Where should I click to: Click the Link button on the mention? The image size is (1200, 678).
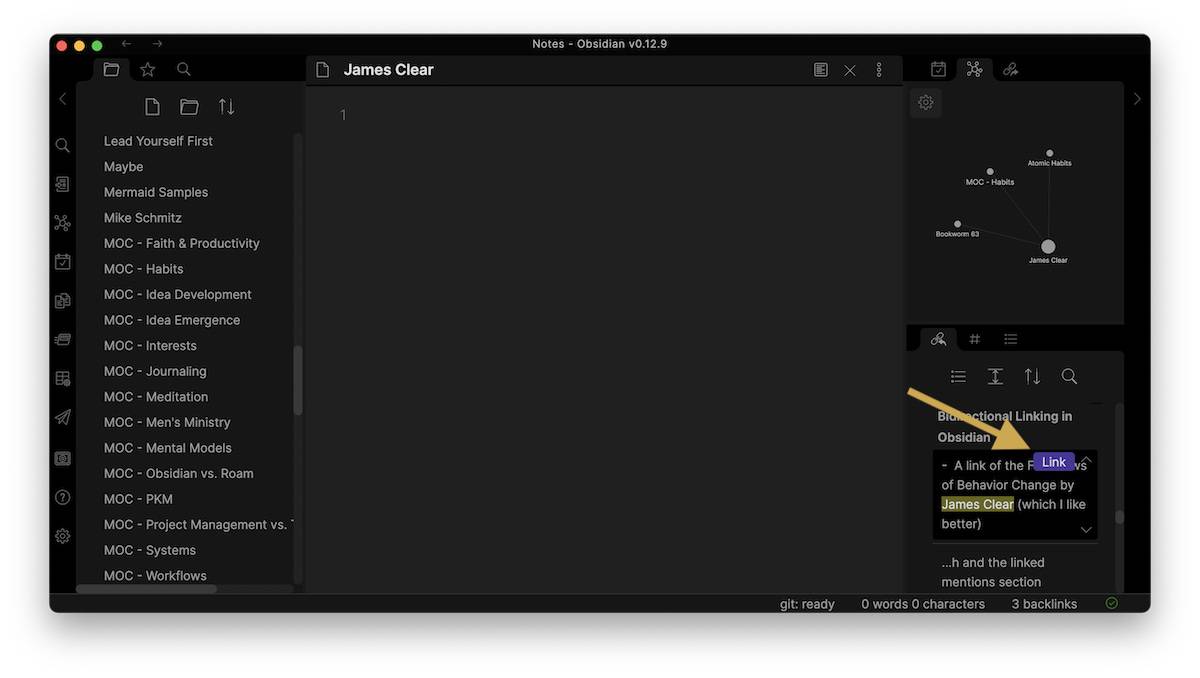point(1054,462)
